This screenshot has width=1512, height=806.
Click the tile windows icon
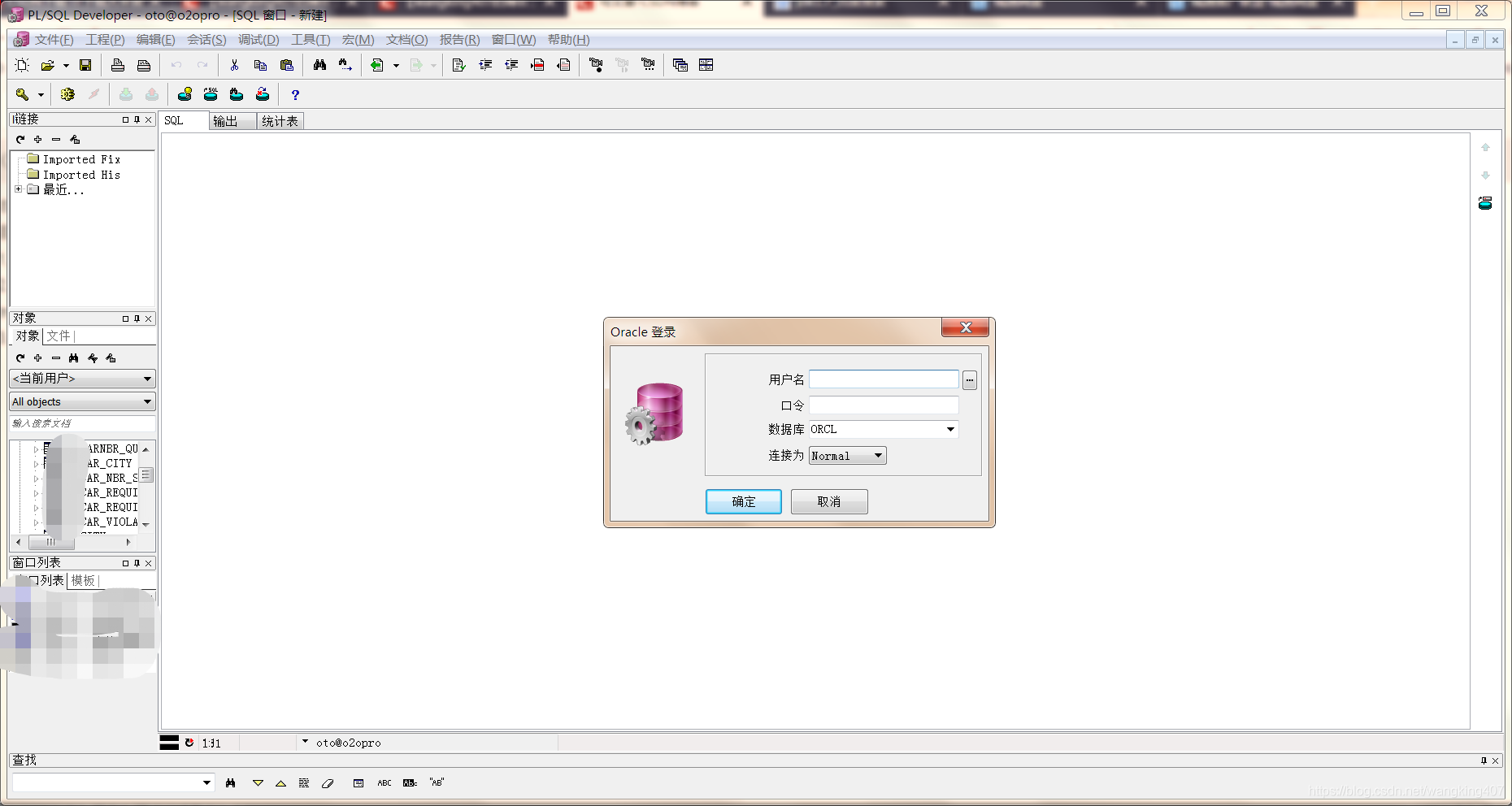pos(706,65)
